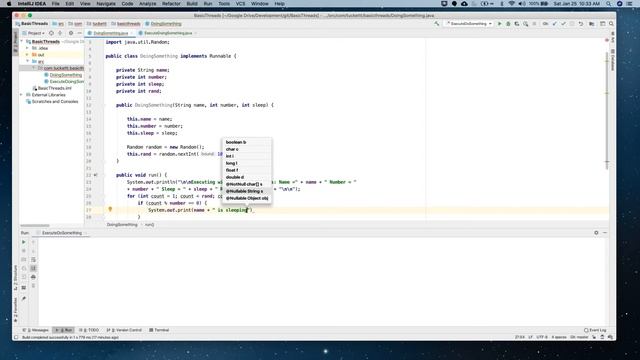This screenshot has height=360, width=640.
Task: Click the Wi-Fi icon in macOS menu bar
Action: 511,4
